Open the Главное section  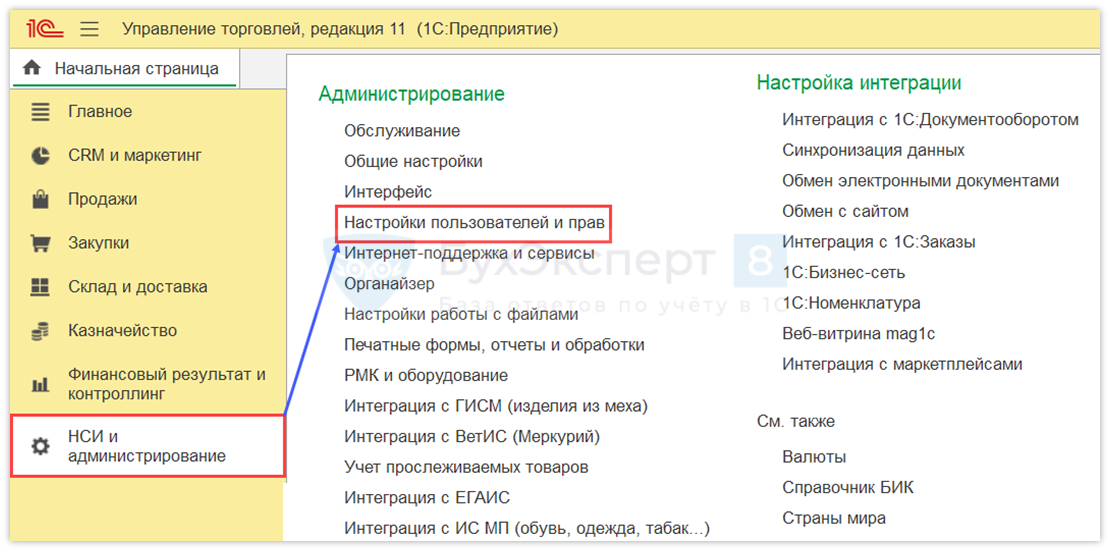(147, 112)
